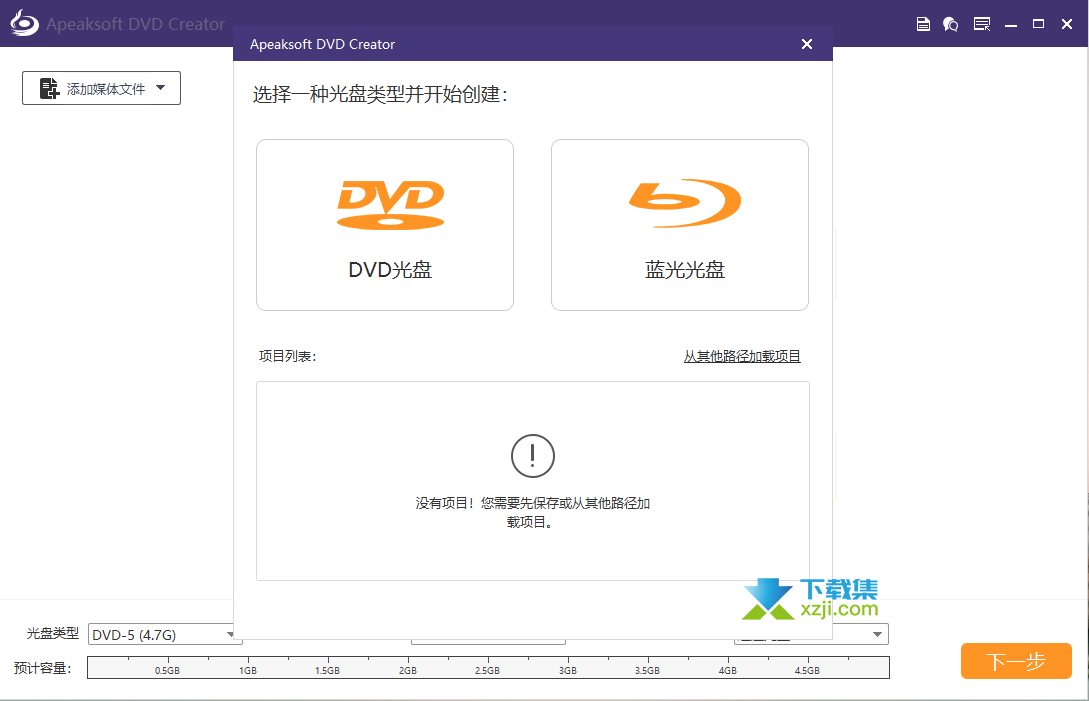Close the Apeaksoft DVD Creator dialog
1089x701 pixels.
[x=806, y=44]
